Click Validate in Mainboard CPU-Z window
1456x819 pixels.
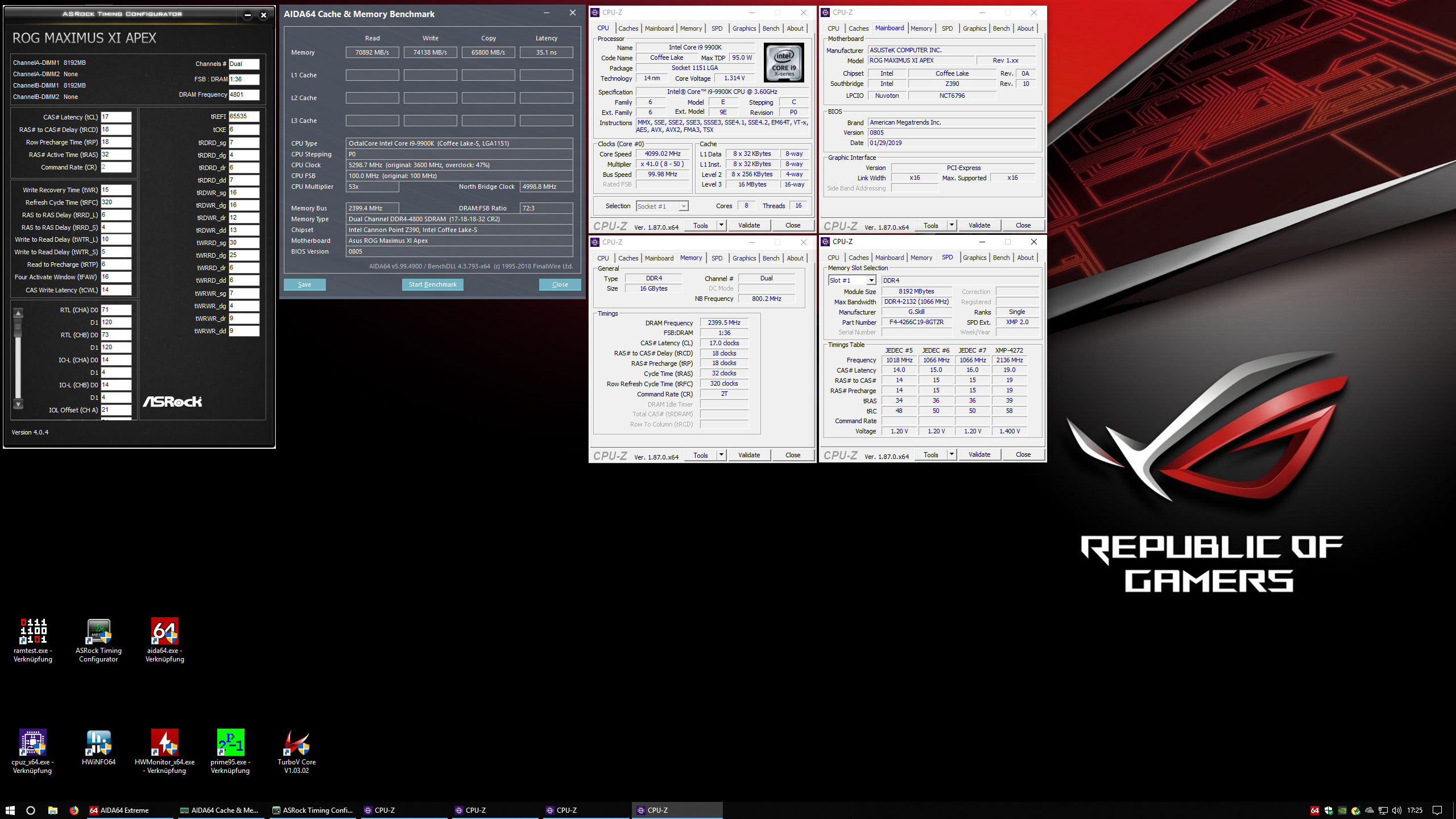979,225
